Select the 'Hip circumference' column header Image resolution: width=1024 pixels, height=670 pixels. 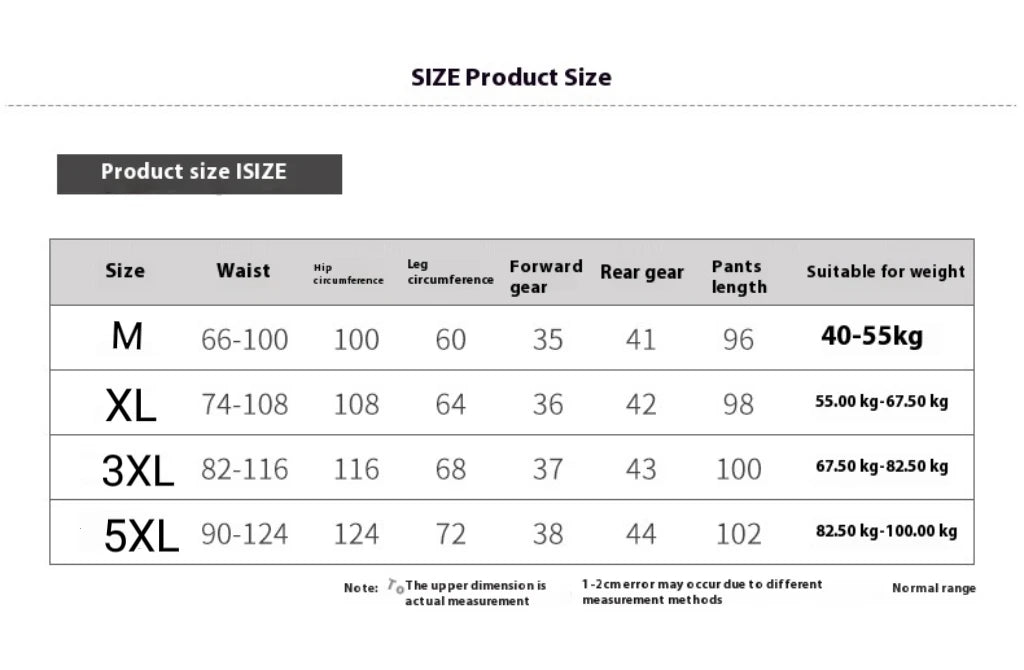pyautogui.click(x=348, y=274)
